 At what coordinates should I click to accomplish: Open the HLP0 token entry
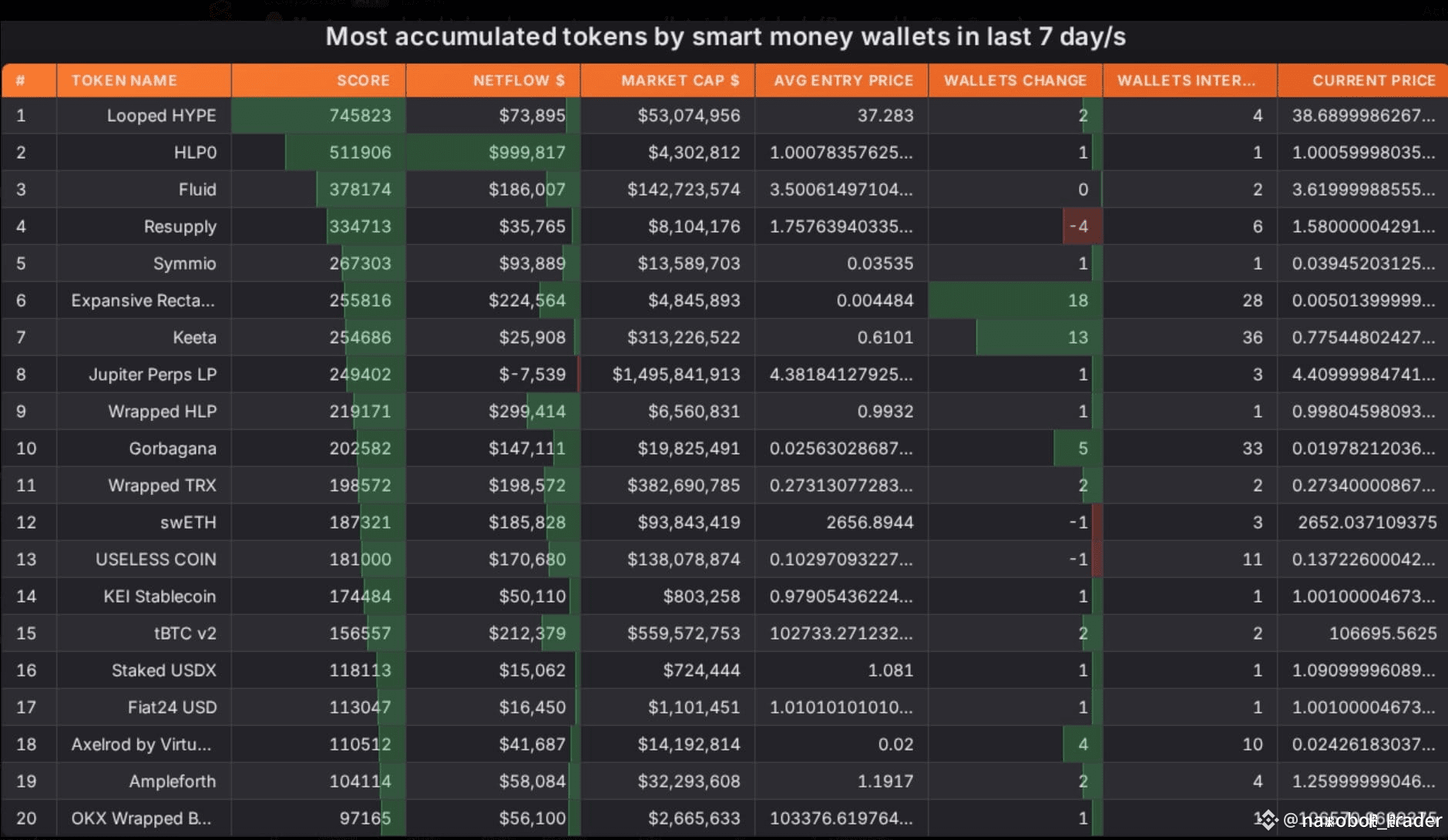(x=195, y=153)
